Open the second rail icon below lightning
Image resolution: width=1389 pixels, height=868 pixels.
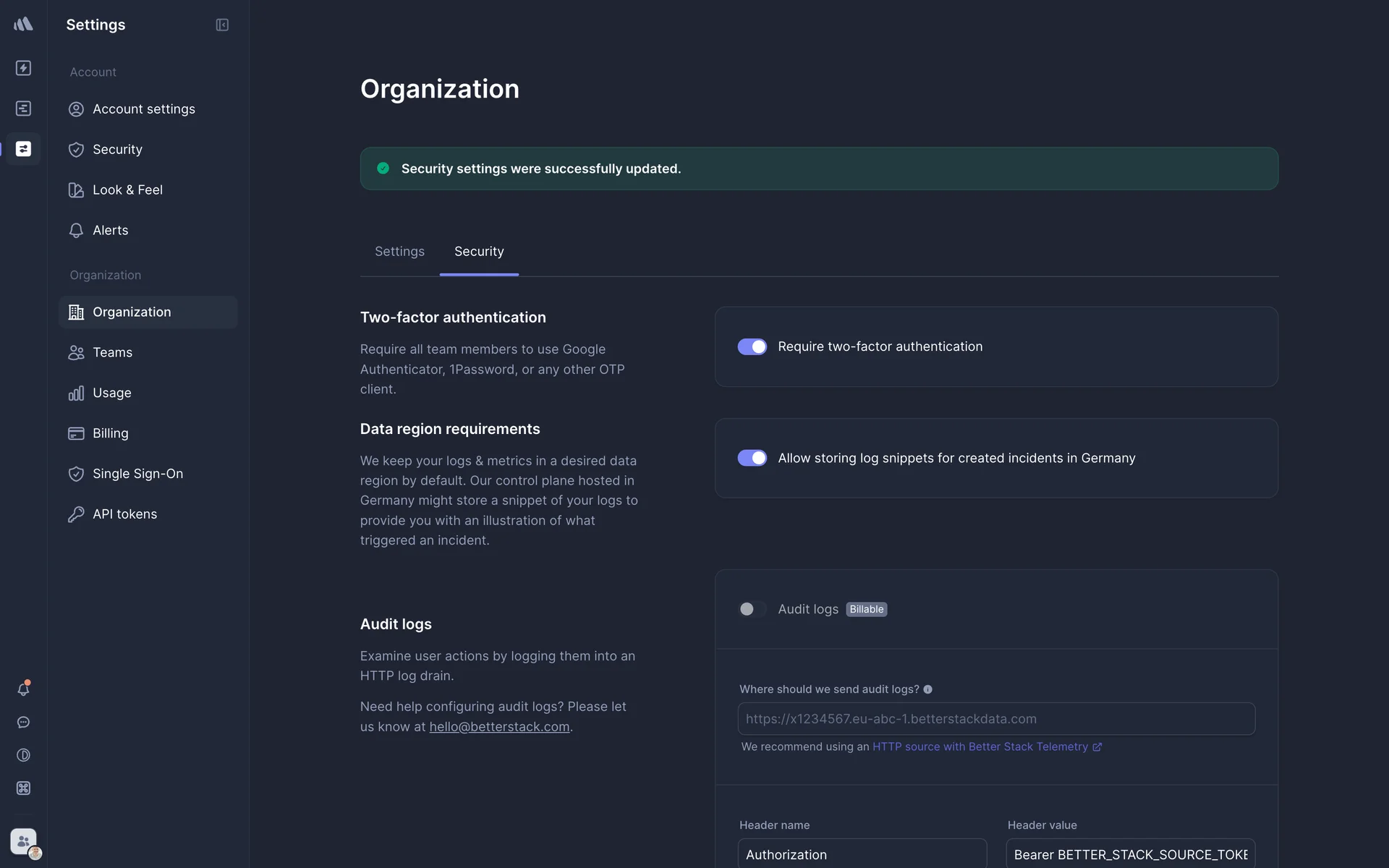[23, 109]
